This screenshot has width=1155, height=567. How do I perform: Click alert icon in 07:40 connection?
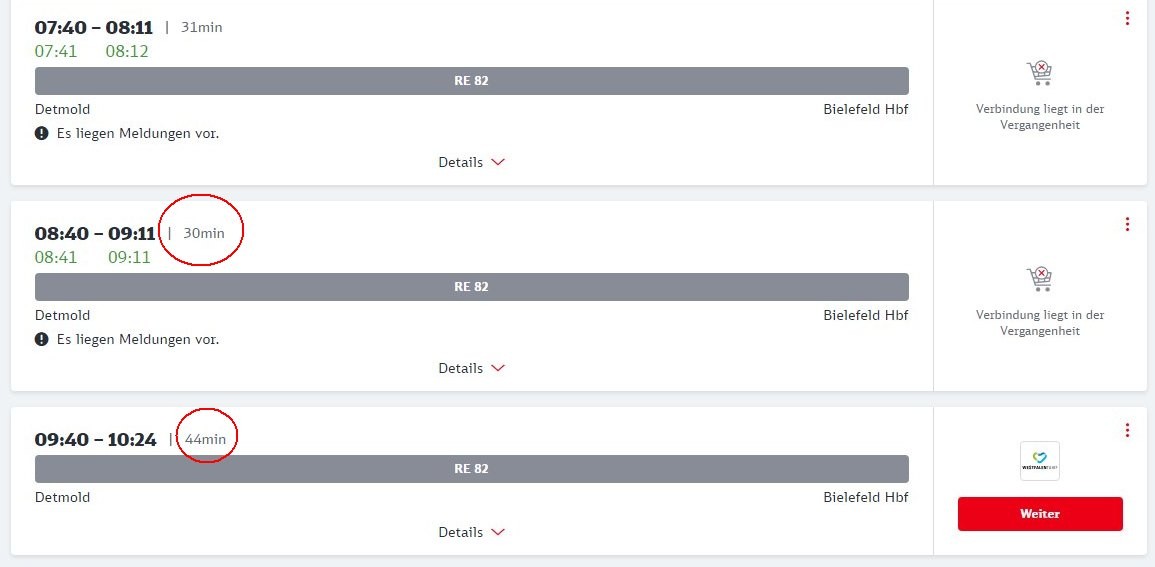pos(42,133)
